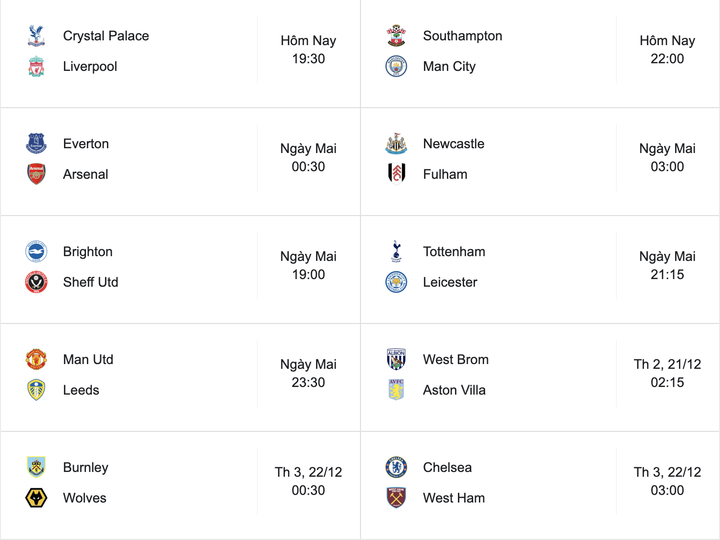Click the Tottenham club crest
Screen dimensions: 720x540
(x=397, y=252)
